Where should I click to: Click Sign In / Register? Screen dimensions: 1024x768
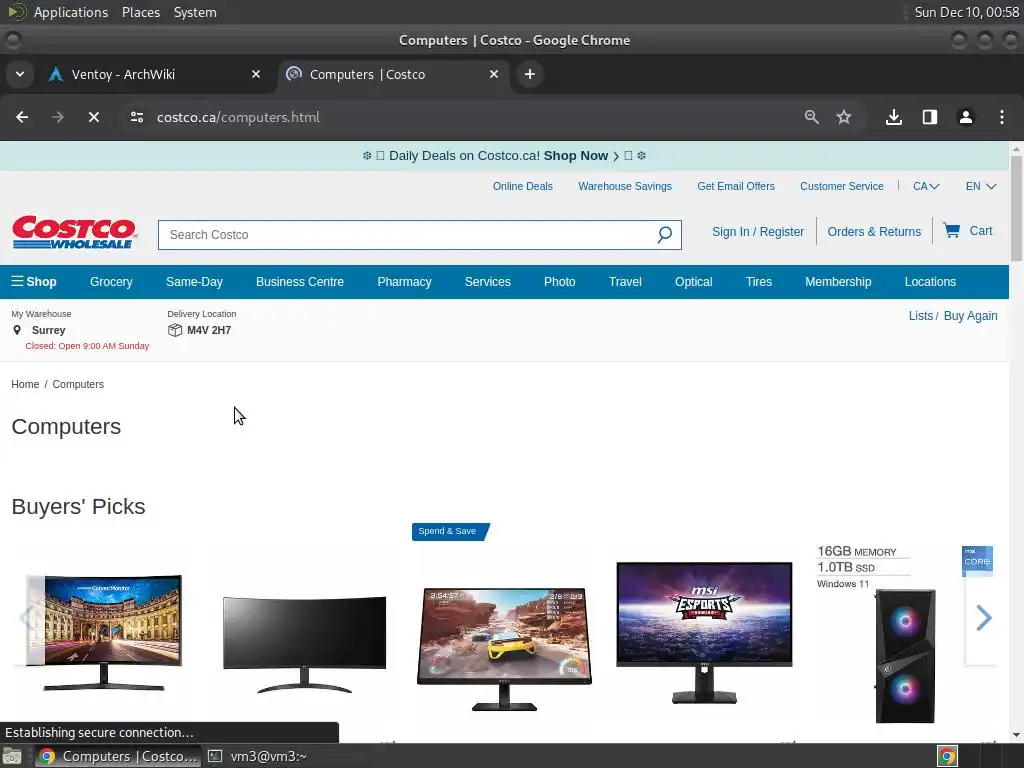[x=758, y=232]
